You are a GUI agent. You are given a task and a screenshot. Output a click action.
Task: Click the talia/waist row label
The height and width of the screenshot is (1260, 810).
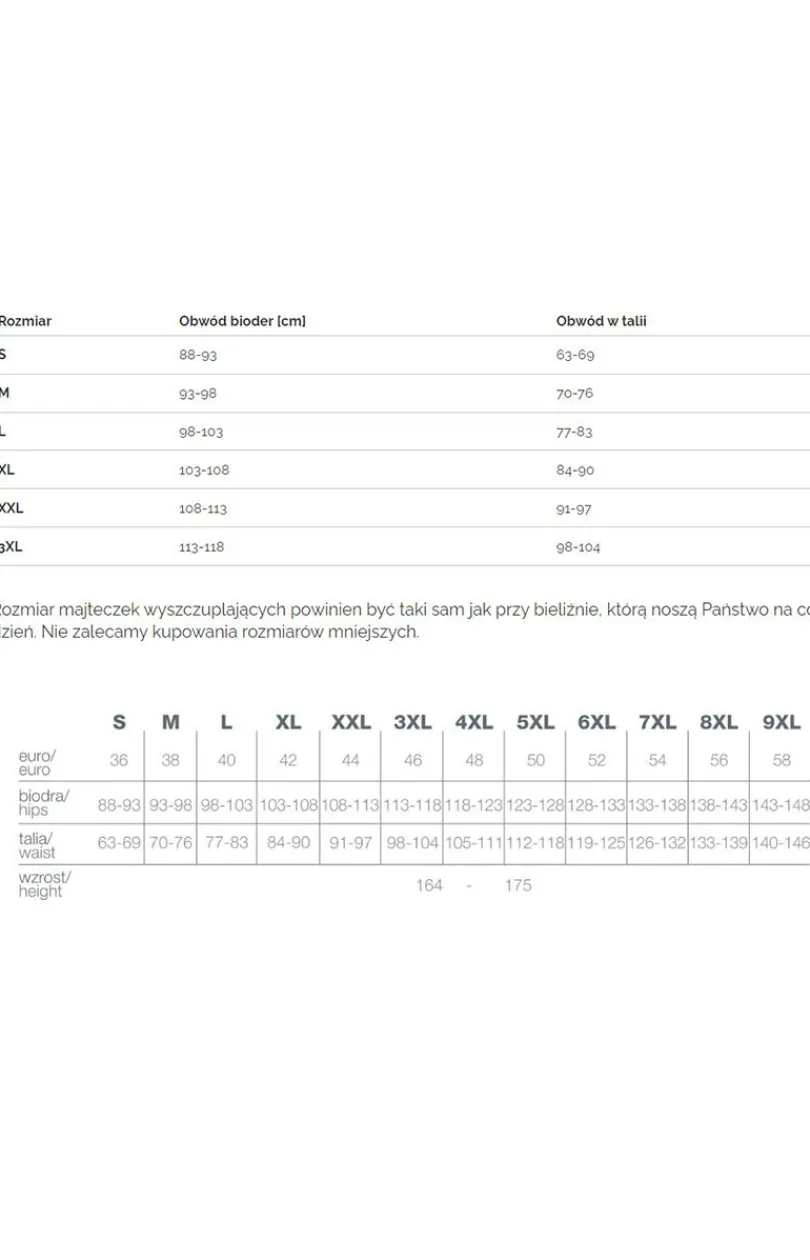point(37,846)
